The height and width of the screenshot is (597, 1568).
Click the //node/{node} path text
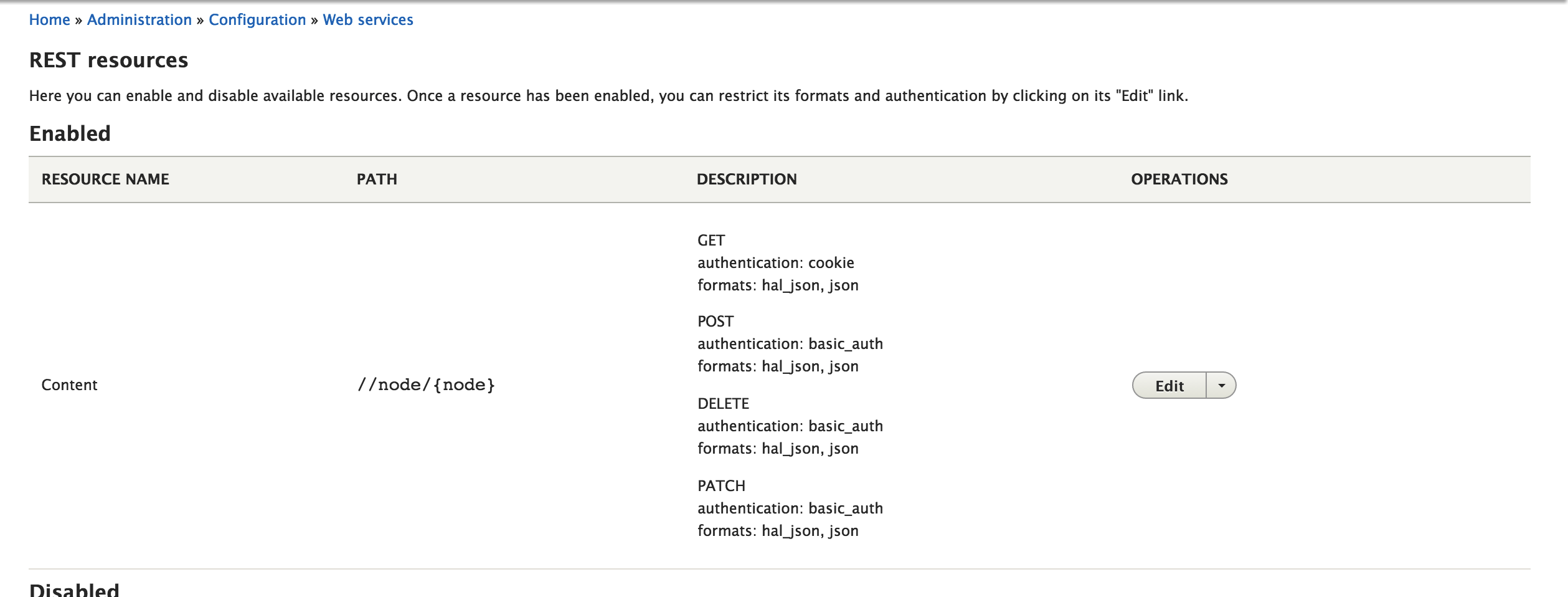point(427,385)
